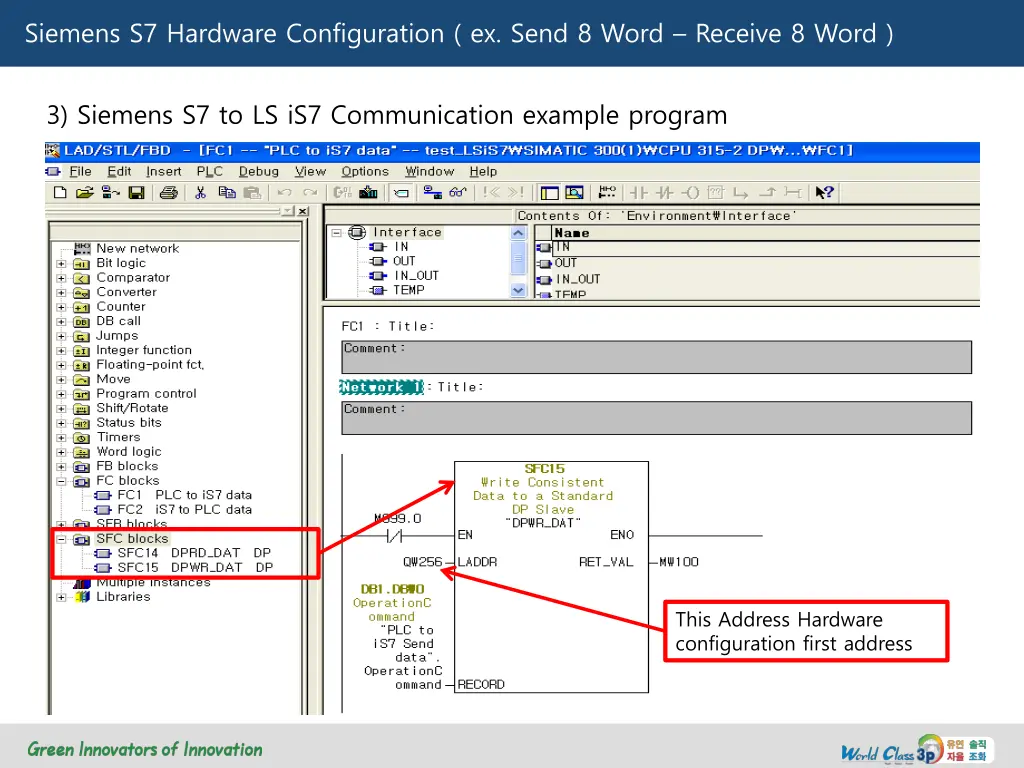Collapse the Interface tree node
Screen dimensions: 1024x768
(x=336, y=232)
